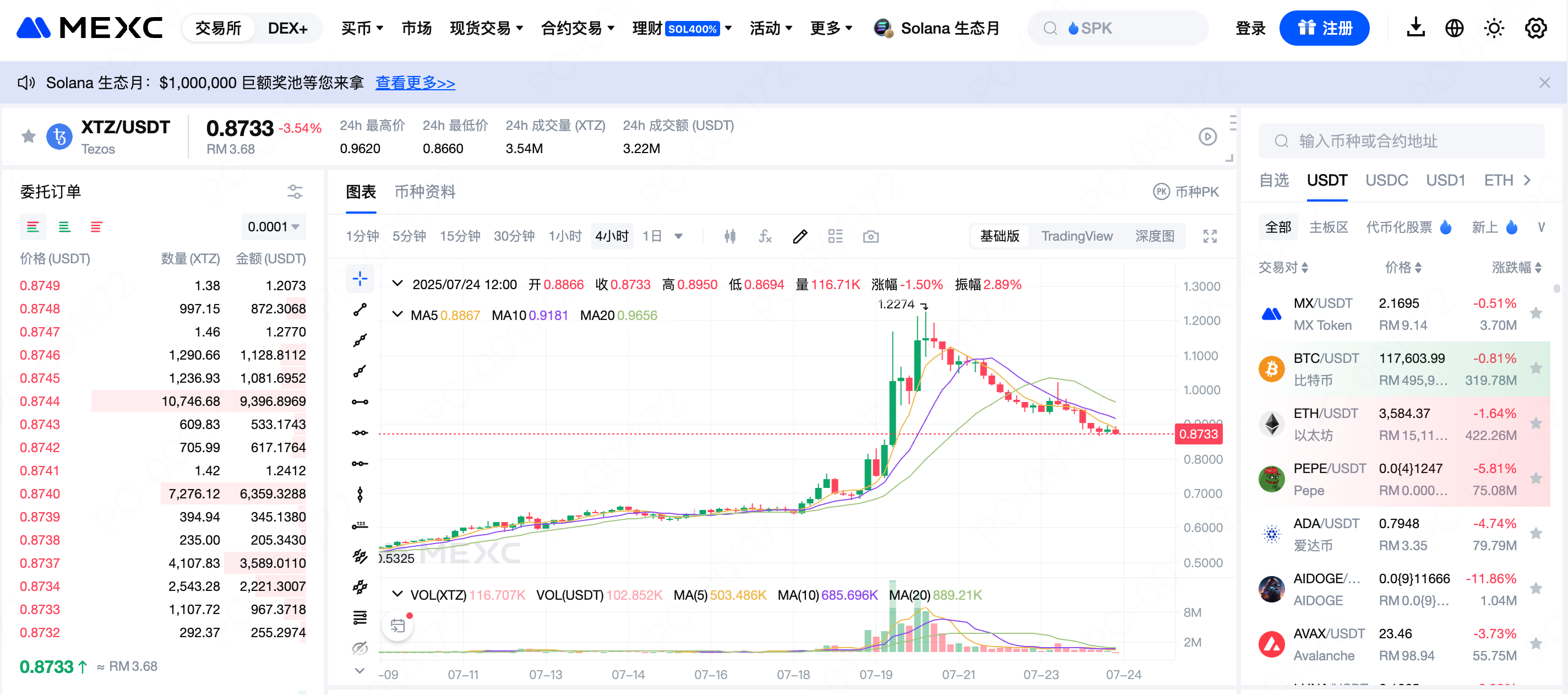Go to MEXC logo homepage
The image size is (1568, 695).
coord(90,28)
